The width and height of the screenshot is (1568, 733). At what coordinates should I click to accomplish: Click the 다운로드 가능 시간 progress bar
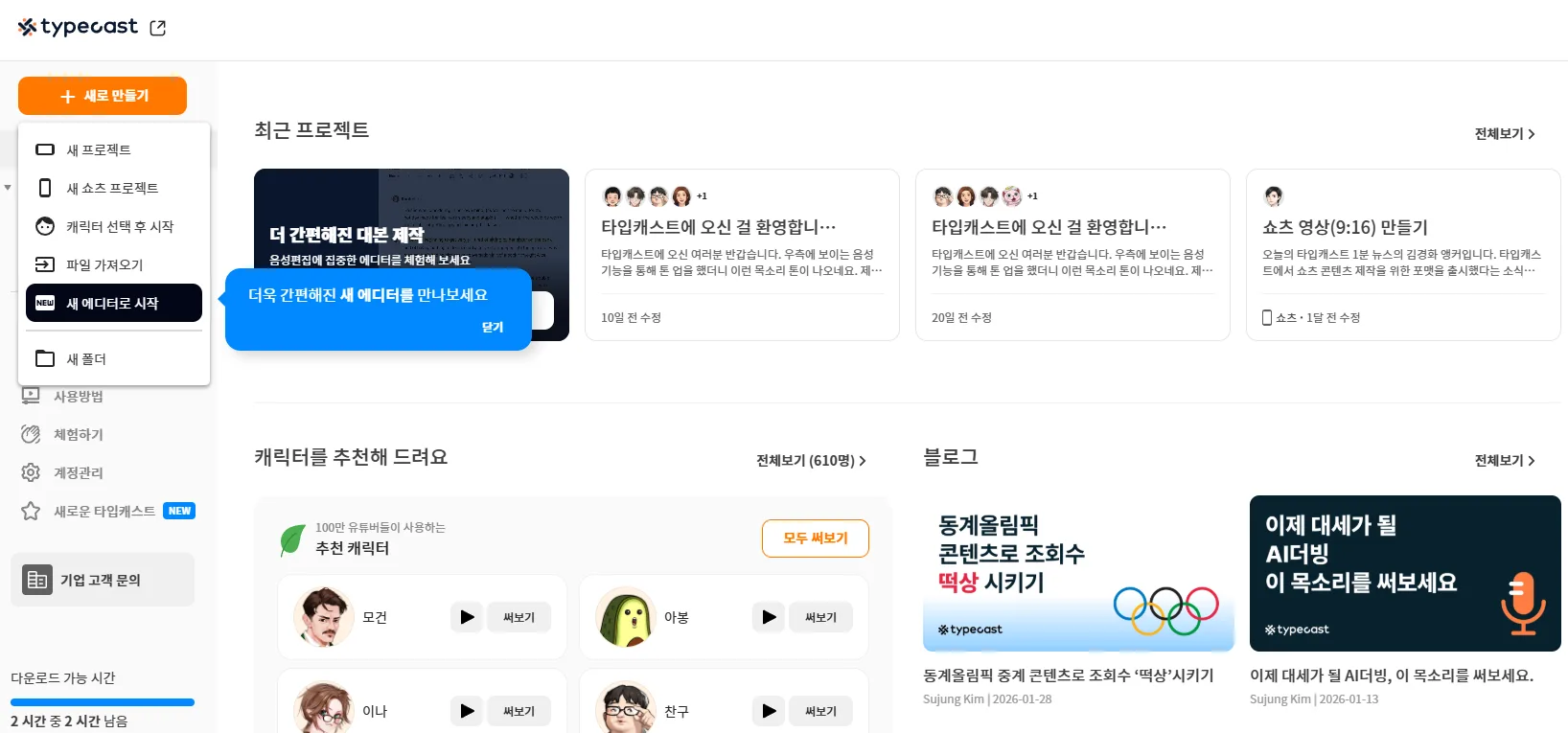click(x=103, y=702)
